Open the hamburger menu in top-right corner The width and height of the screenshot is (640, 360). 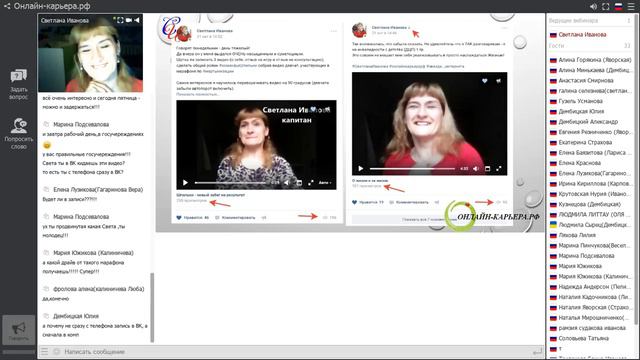[x=631, y=7]
